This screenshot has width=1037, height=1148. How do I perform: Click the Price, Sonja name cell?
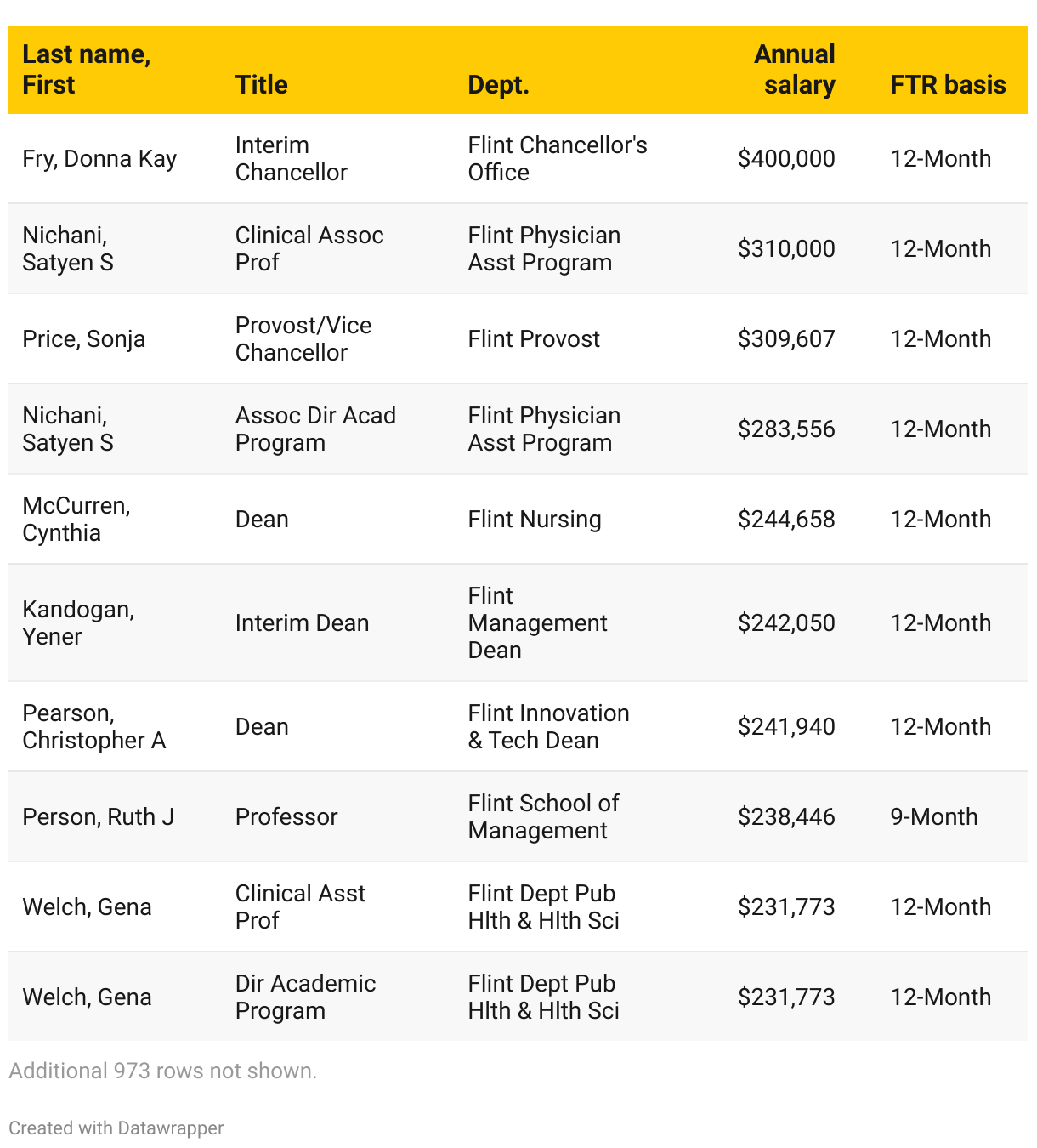(83, 339)
